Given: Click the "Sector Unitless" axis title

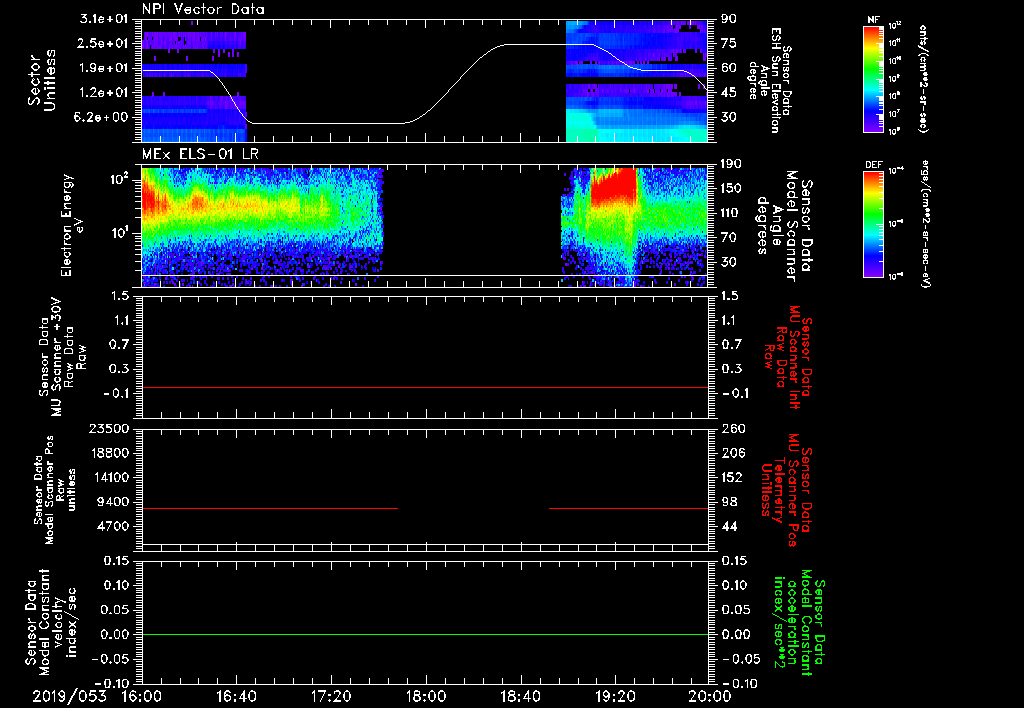Looking at the screenshot, I should point(42,80).
